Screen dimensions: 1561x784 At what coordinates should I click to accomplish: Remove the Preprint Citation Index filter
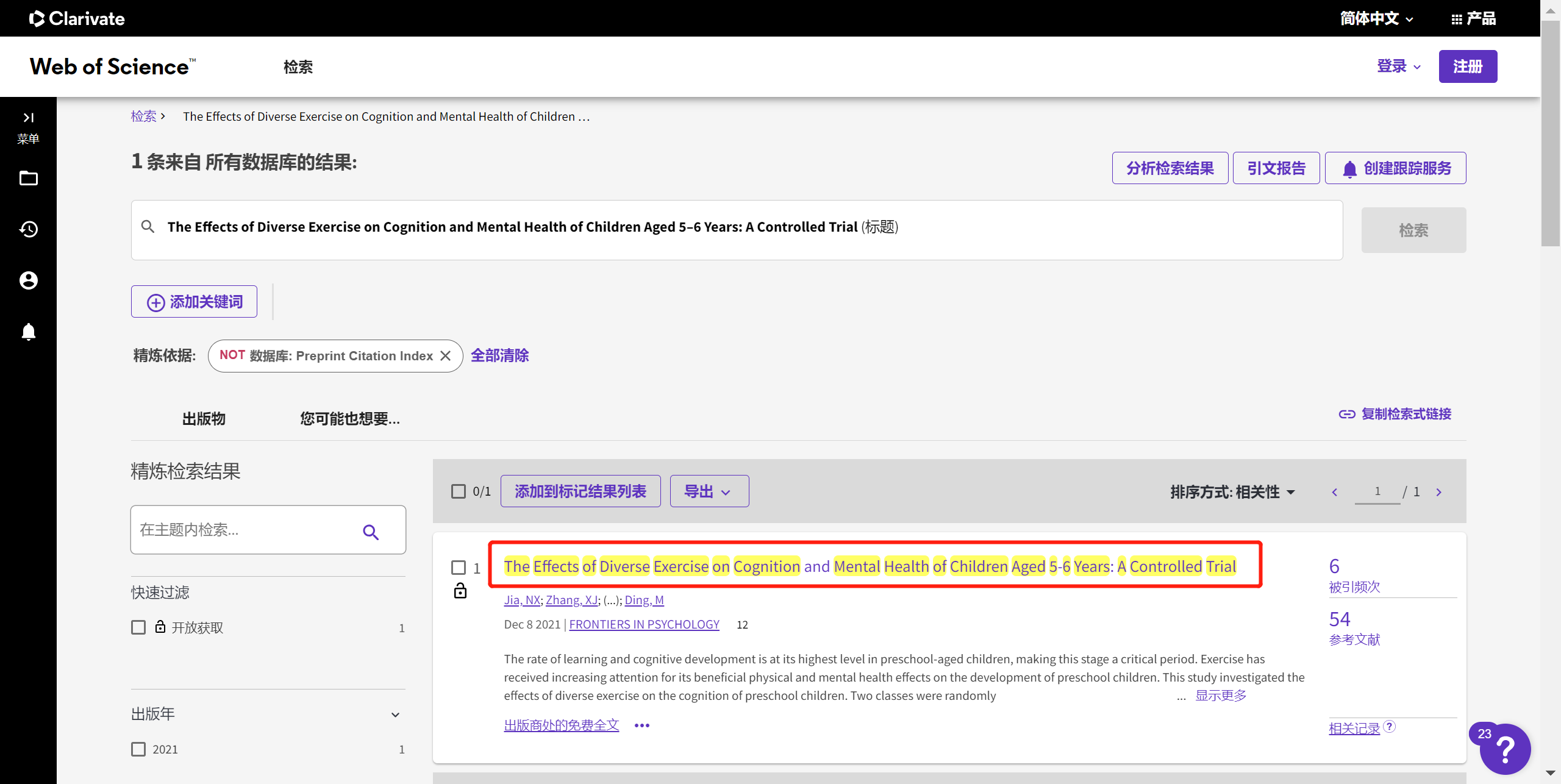[446, 356]
